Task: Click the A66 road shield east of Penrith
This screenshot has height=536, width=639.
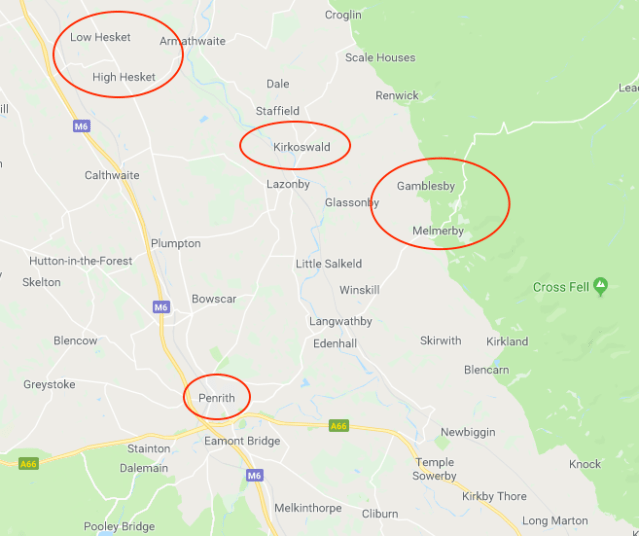Action: coord(339,426)
